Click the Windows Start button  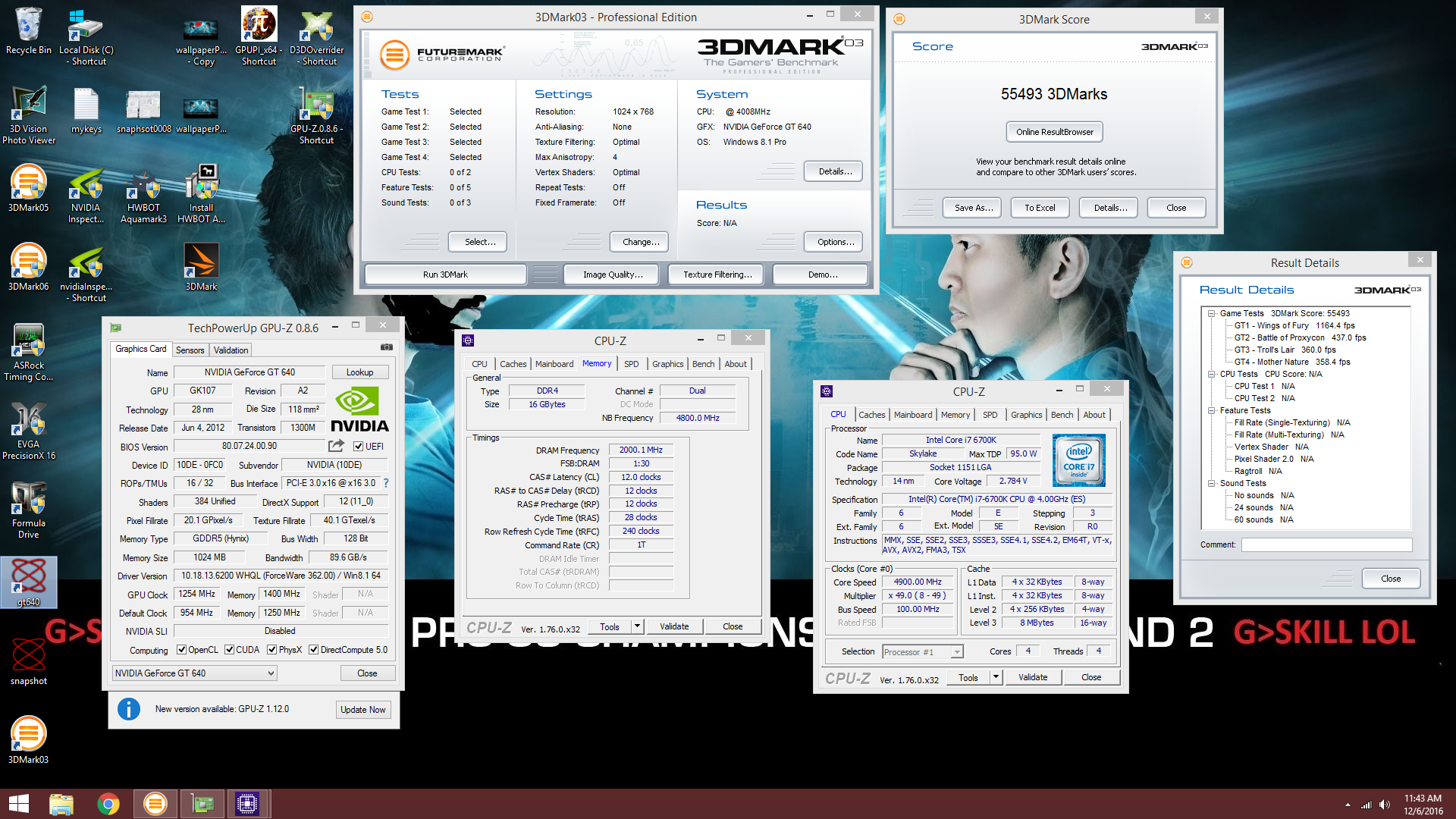[x=18, y=804]
